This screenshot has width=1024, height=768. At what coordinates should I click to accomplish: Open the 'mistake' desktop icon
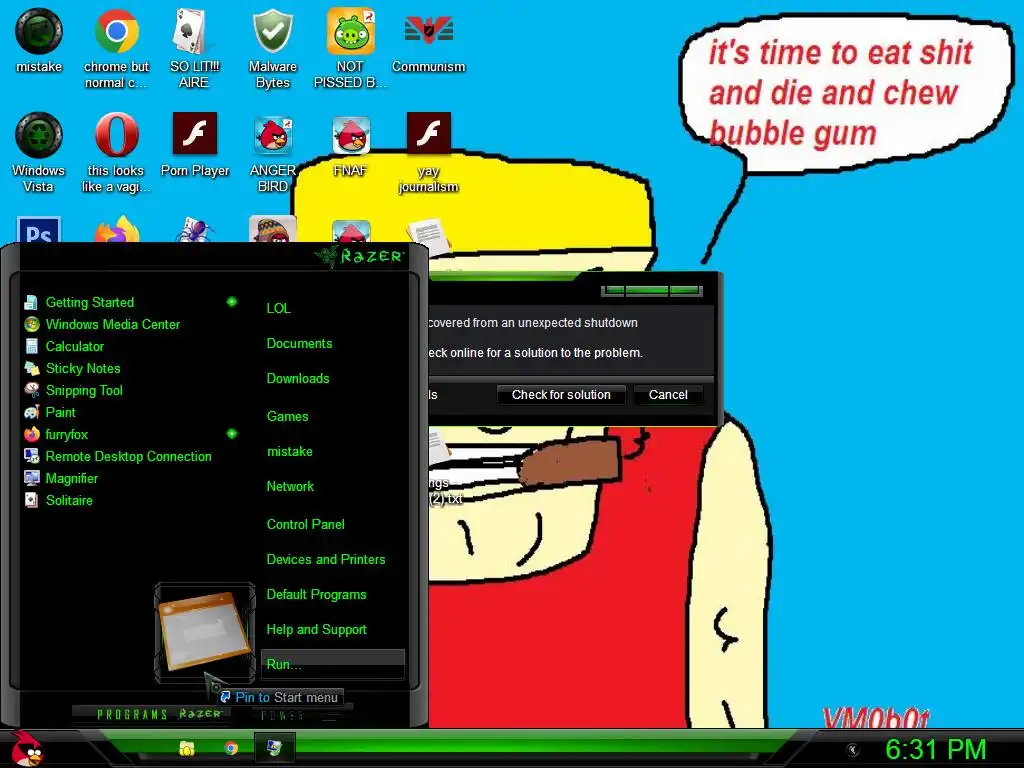39,40
